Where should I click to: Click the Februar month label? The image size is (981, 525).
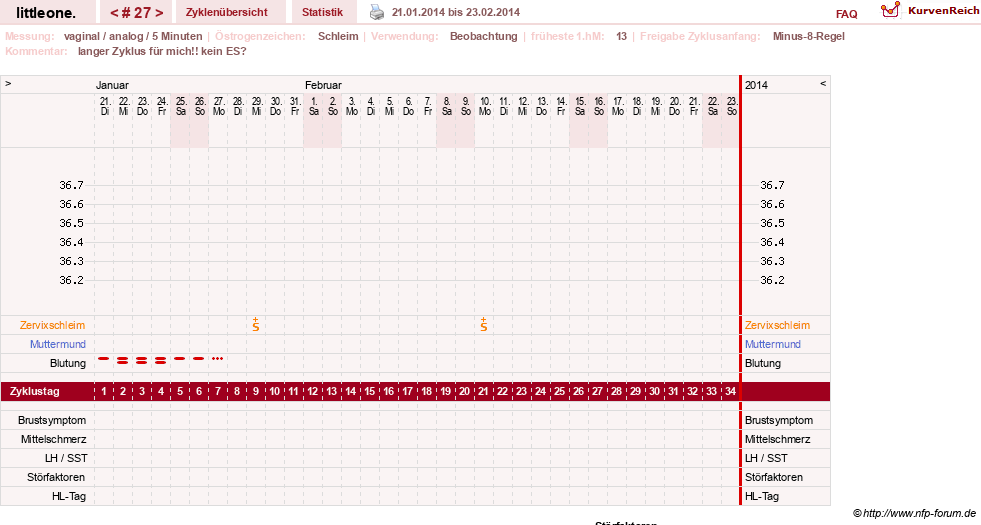[323, 85]
